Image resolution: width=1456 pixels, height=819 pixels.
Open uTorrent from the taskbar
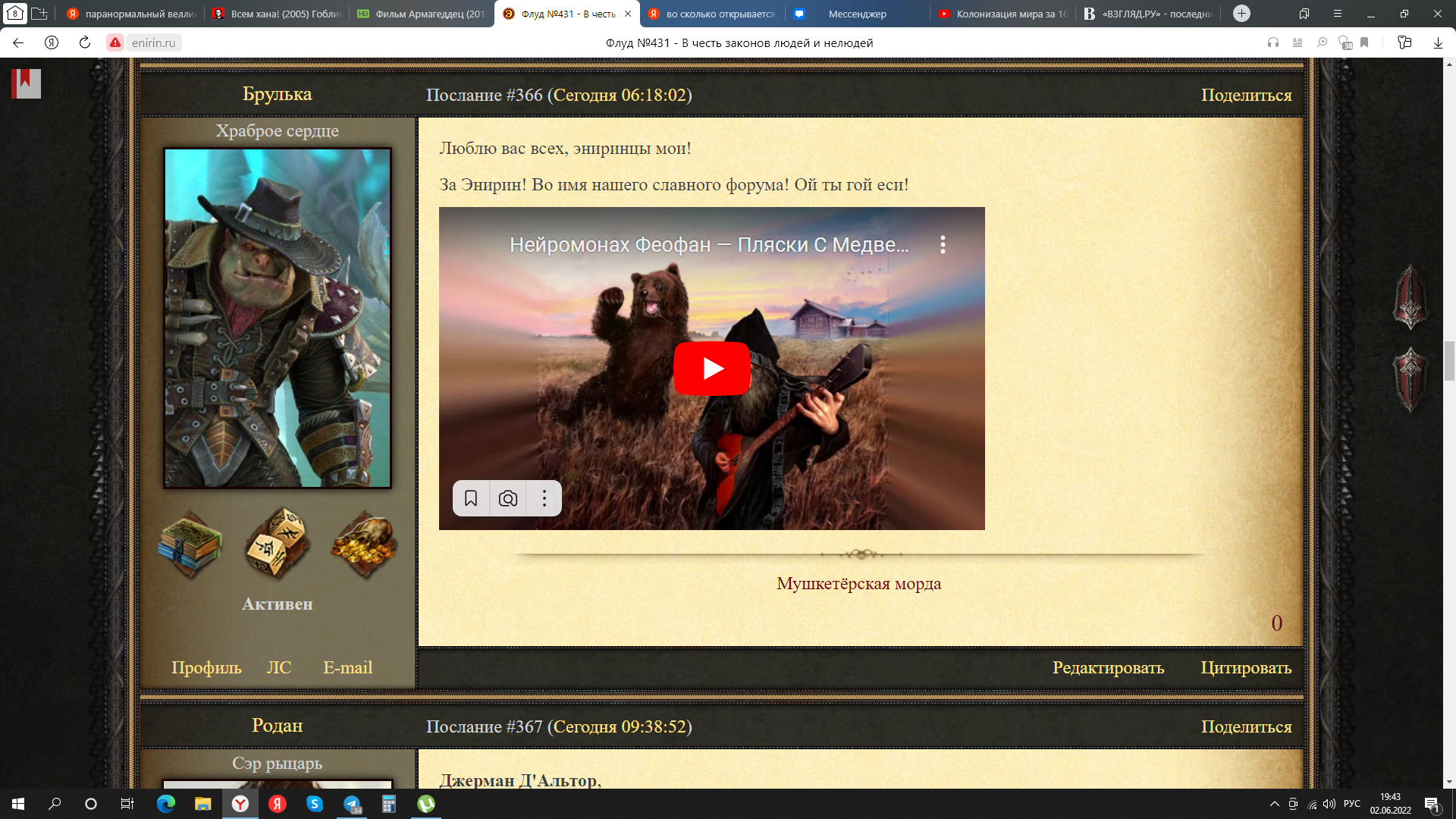coord(426,804)
